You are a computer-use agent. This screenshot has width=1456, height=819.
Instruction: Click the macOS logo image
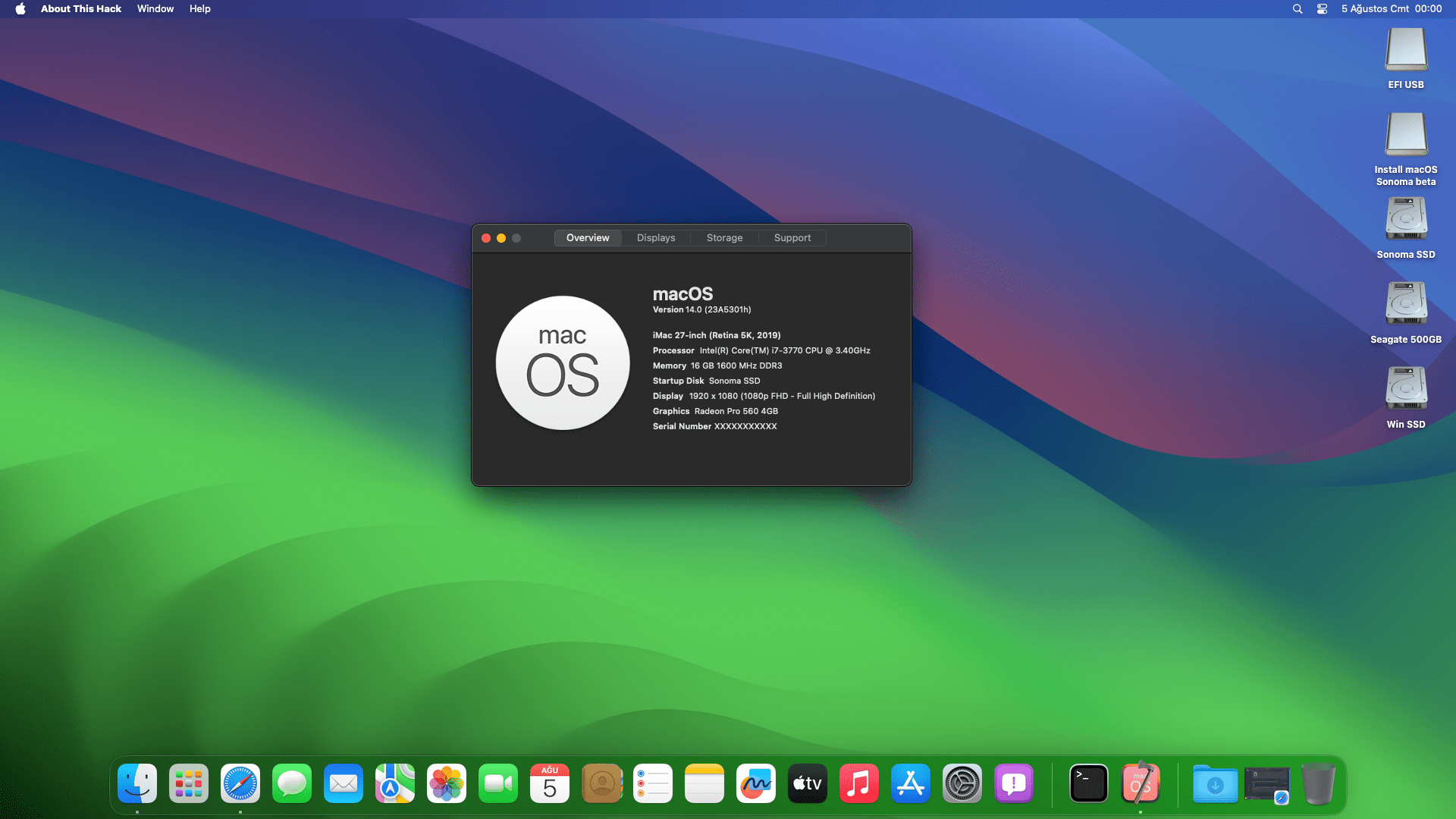562,363
